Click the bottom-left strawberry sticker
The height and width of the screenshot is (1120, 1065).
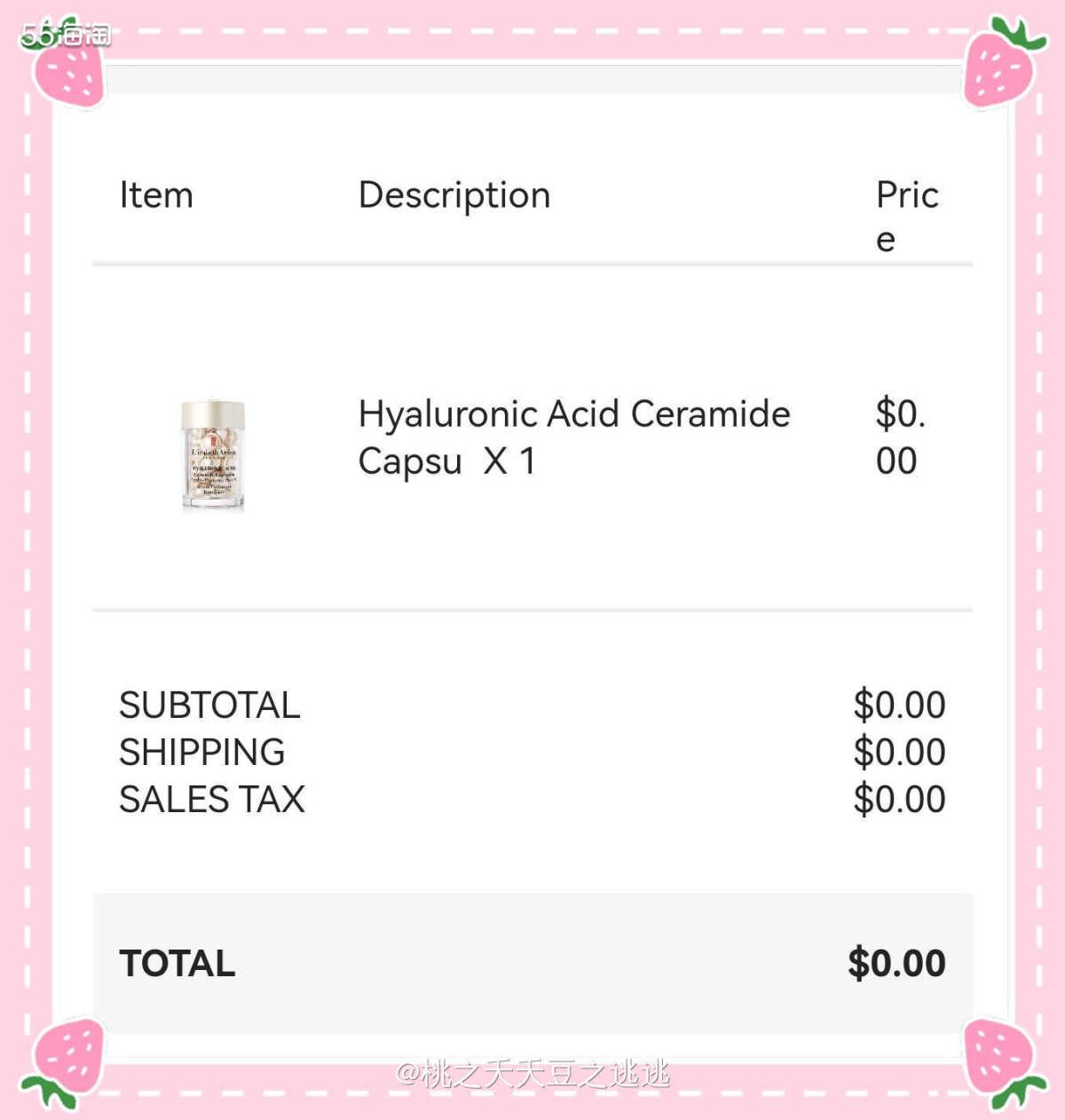coord(64,1061)
